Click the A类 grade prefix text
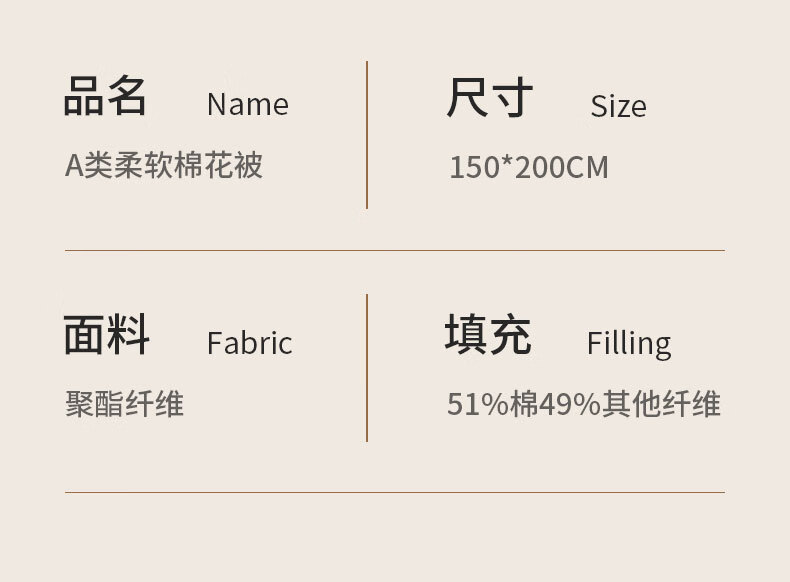This screenshot has width=790, height=582. [84, 165]
